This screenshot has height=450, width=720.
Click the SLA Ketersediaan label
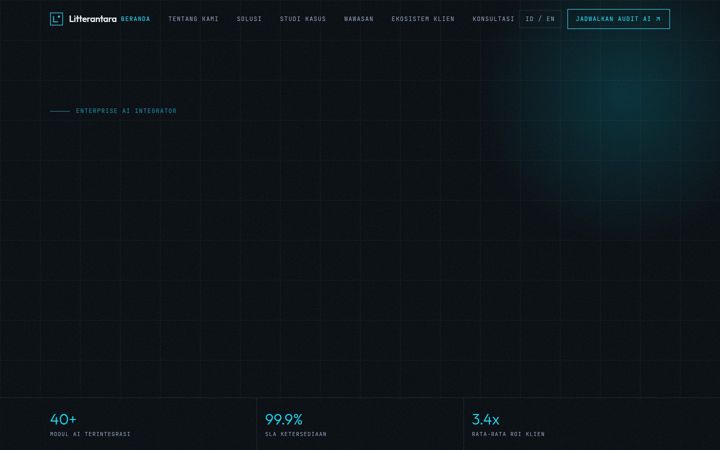point(296,434)
